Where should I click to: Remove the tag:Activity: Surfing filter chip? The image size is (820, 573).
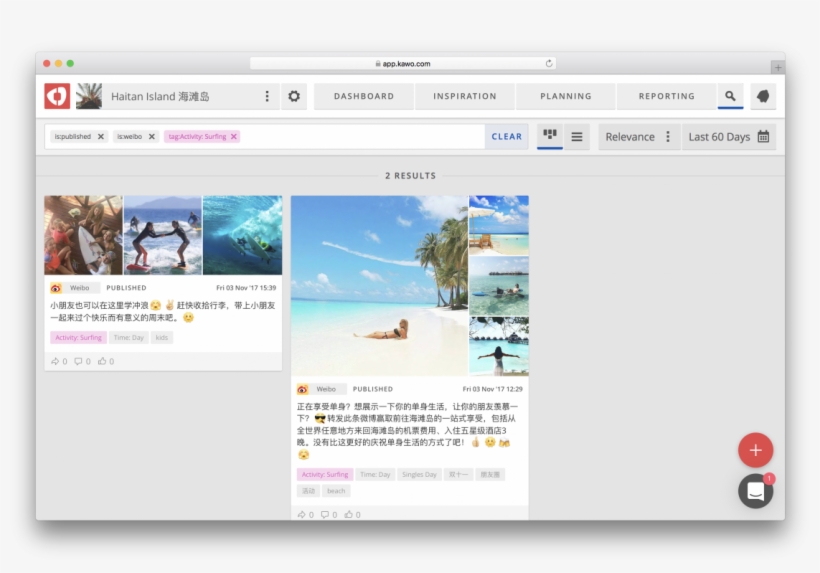[x=234, y=136]
